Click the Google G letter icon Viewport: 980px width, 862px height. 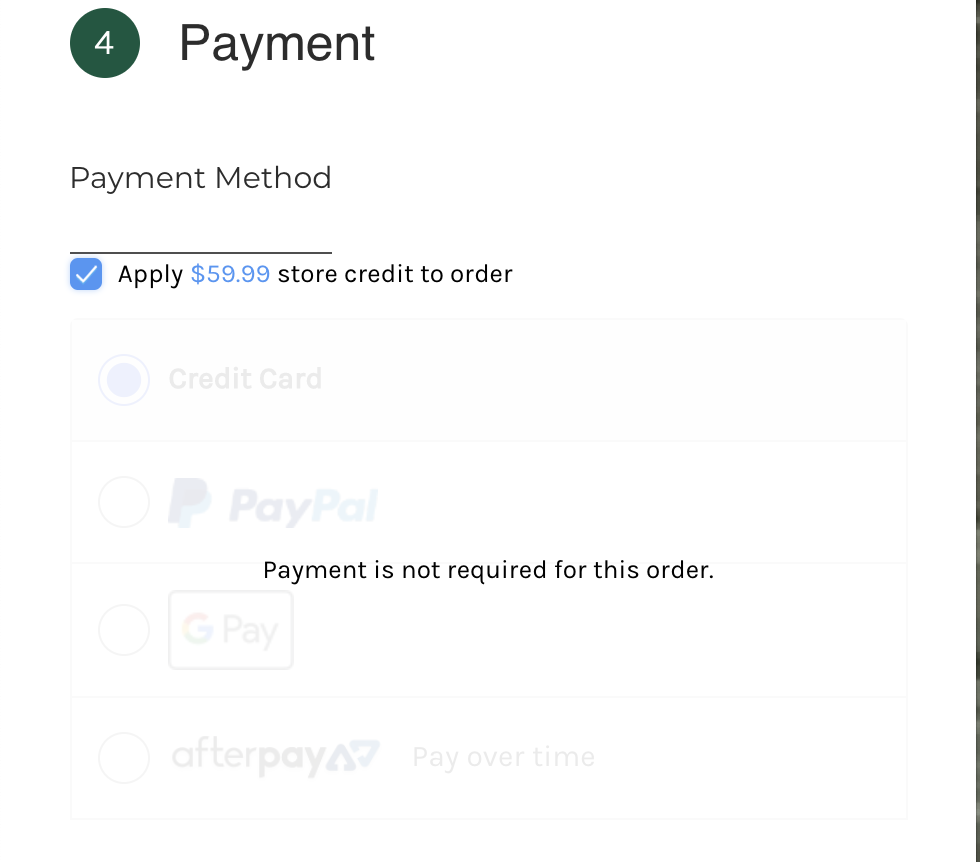coord(198,630)
